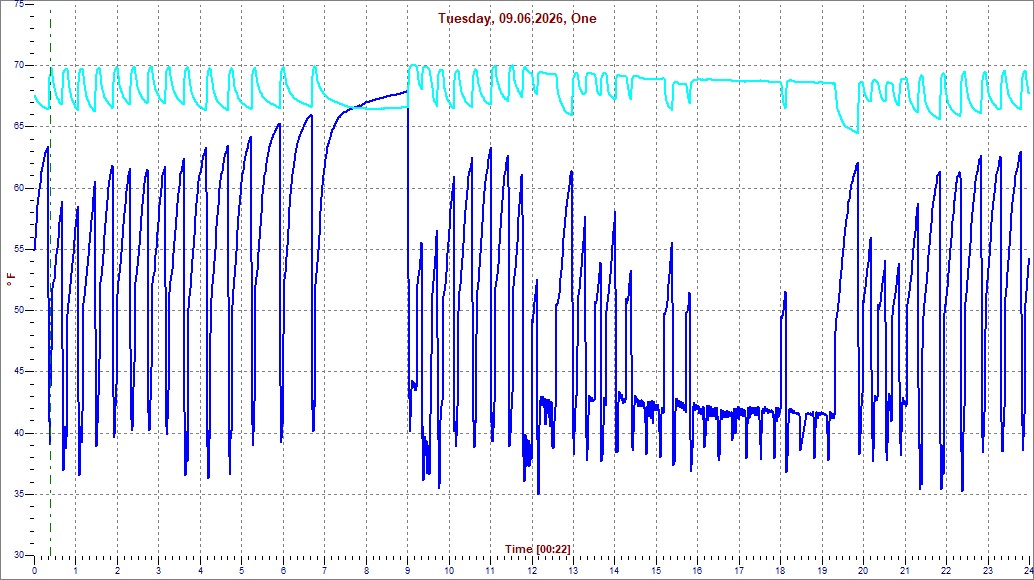The width and height of the screenshot is (1034, 580).
Task: Click y-axis tick label 45
Action: pos(19,371)
